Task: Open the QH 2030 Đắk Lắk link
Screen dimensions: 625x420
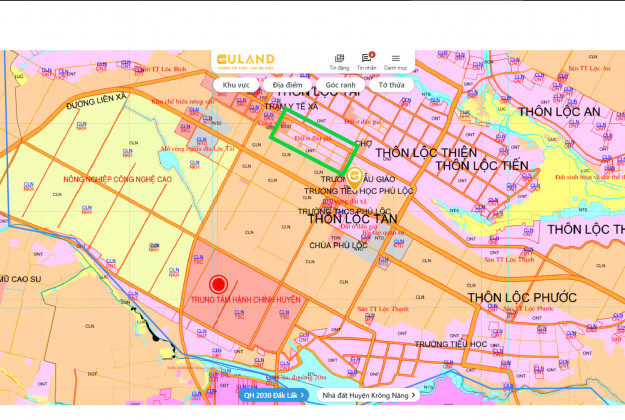Action: tap(273, 395)
